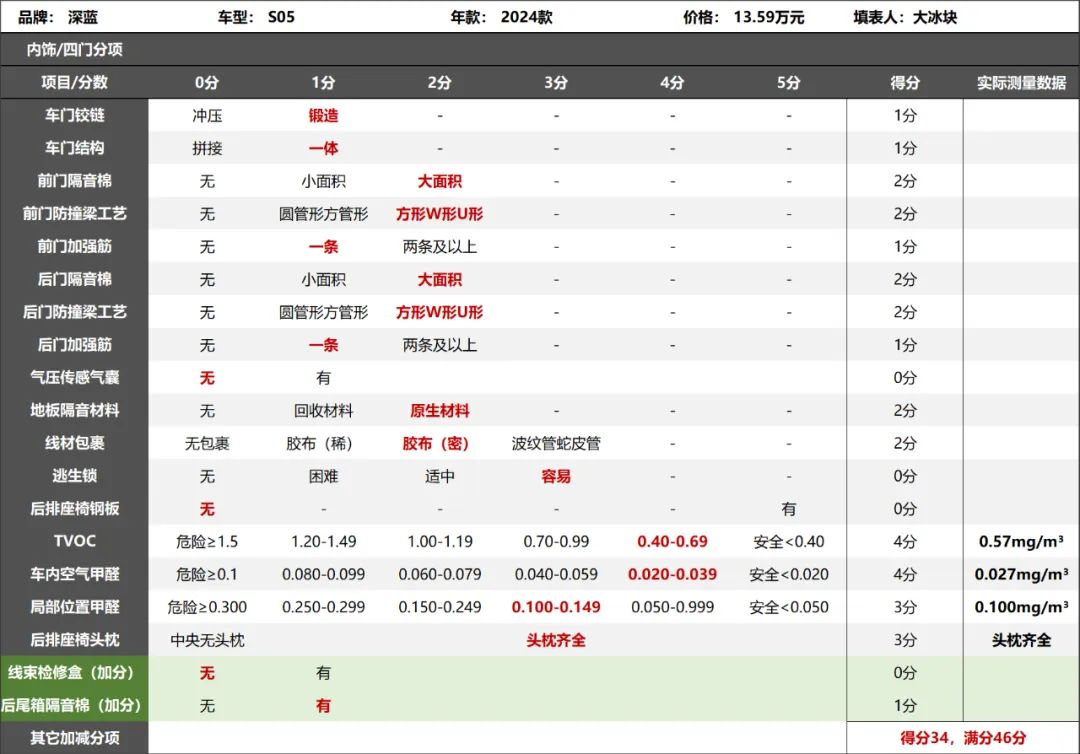1080x754 pixels.
Task: Click the red 有 in 后尾箱隔音棉 row
Action: pyautogui.click(x=322, y=706)
